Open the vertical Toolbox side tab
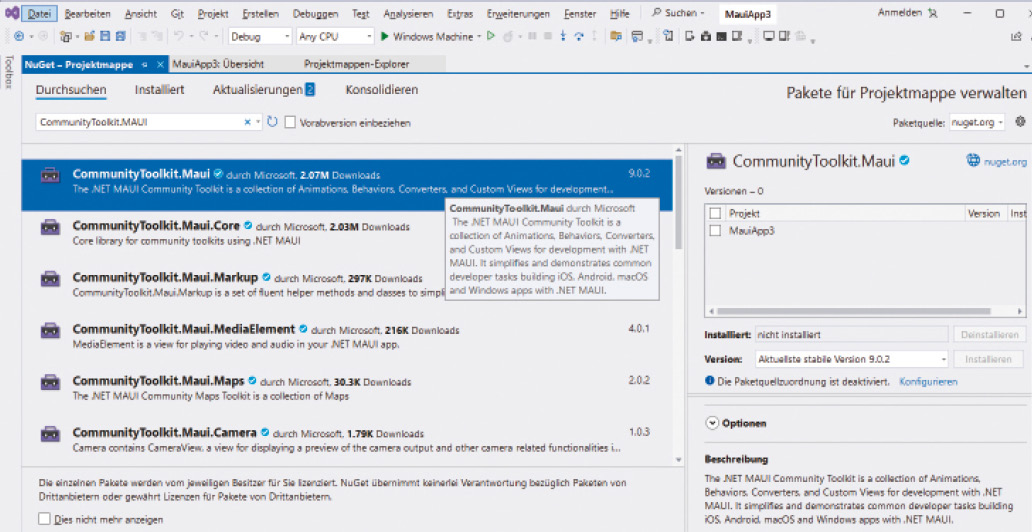 [9, 71]
